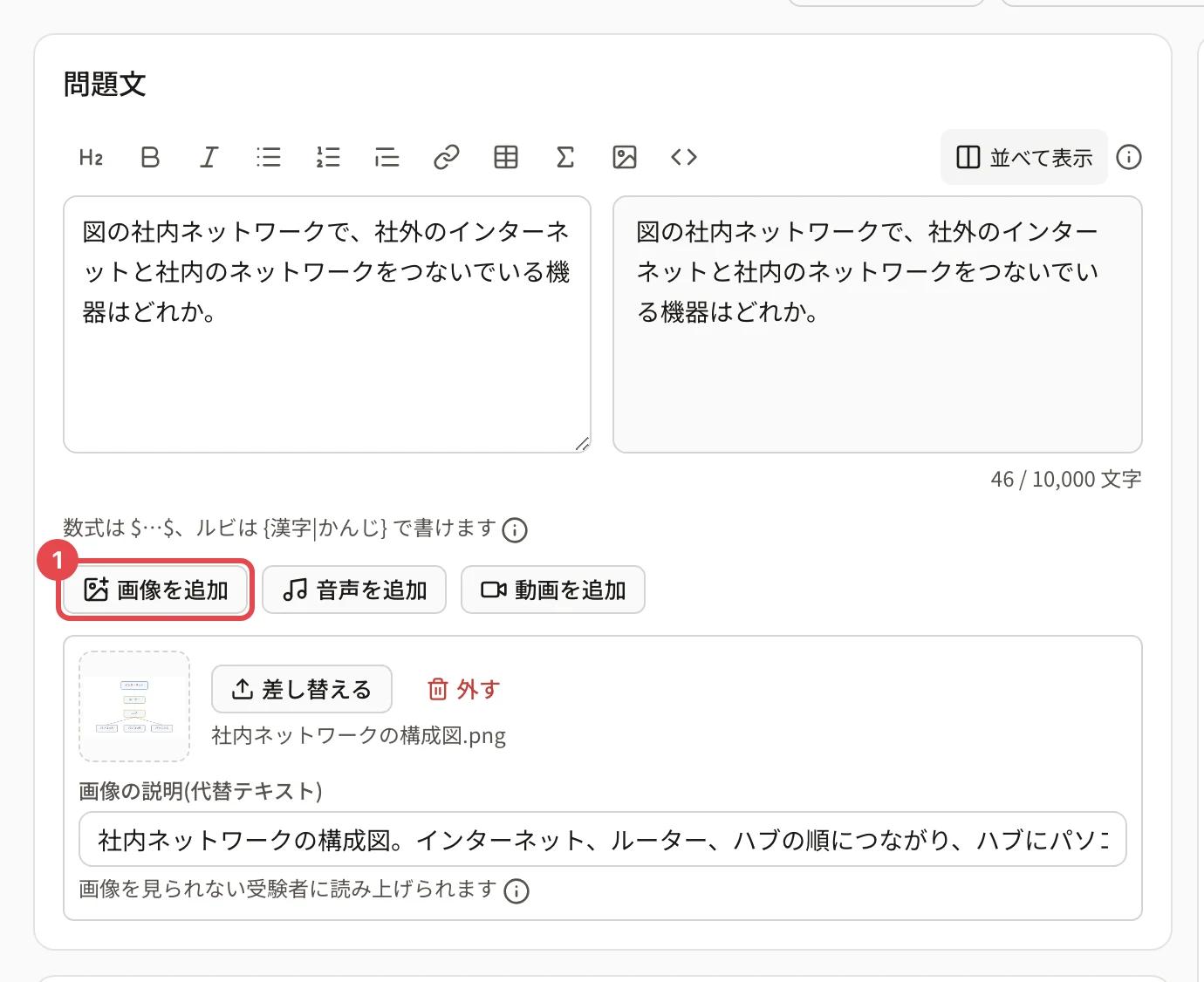Replace image with 差し替える

[302, 689]
